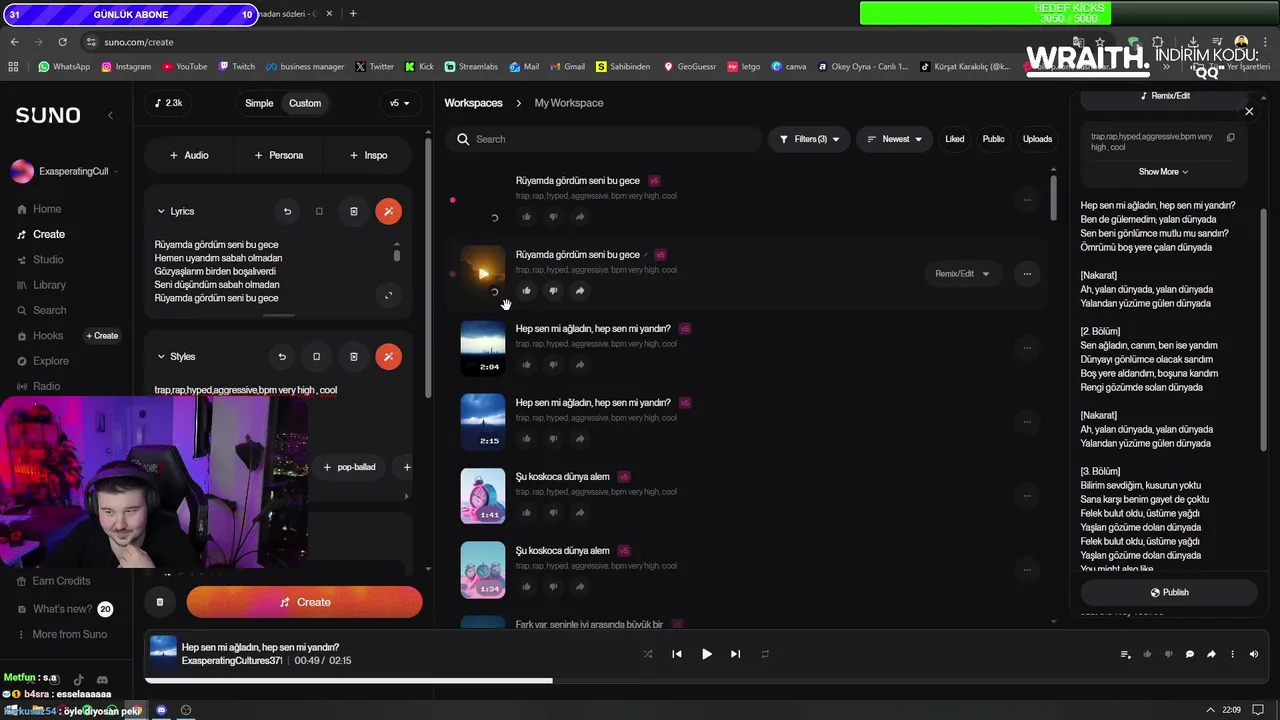The width and height of the screenshot is (1280, 720).
Task: Collapse Suno sidebar with arrow
Action: coord(110,115)
